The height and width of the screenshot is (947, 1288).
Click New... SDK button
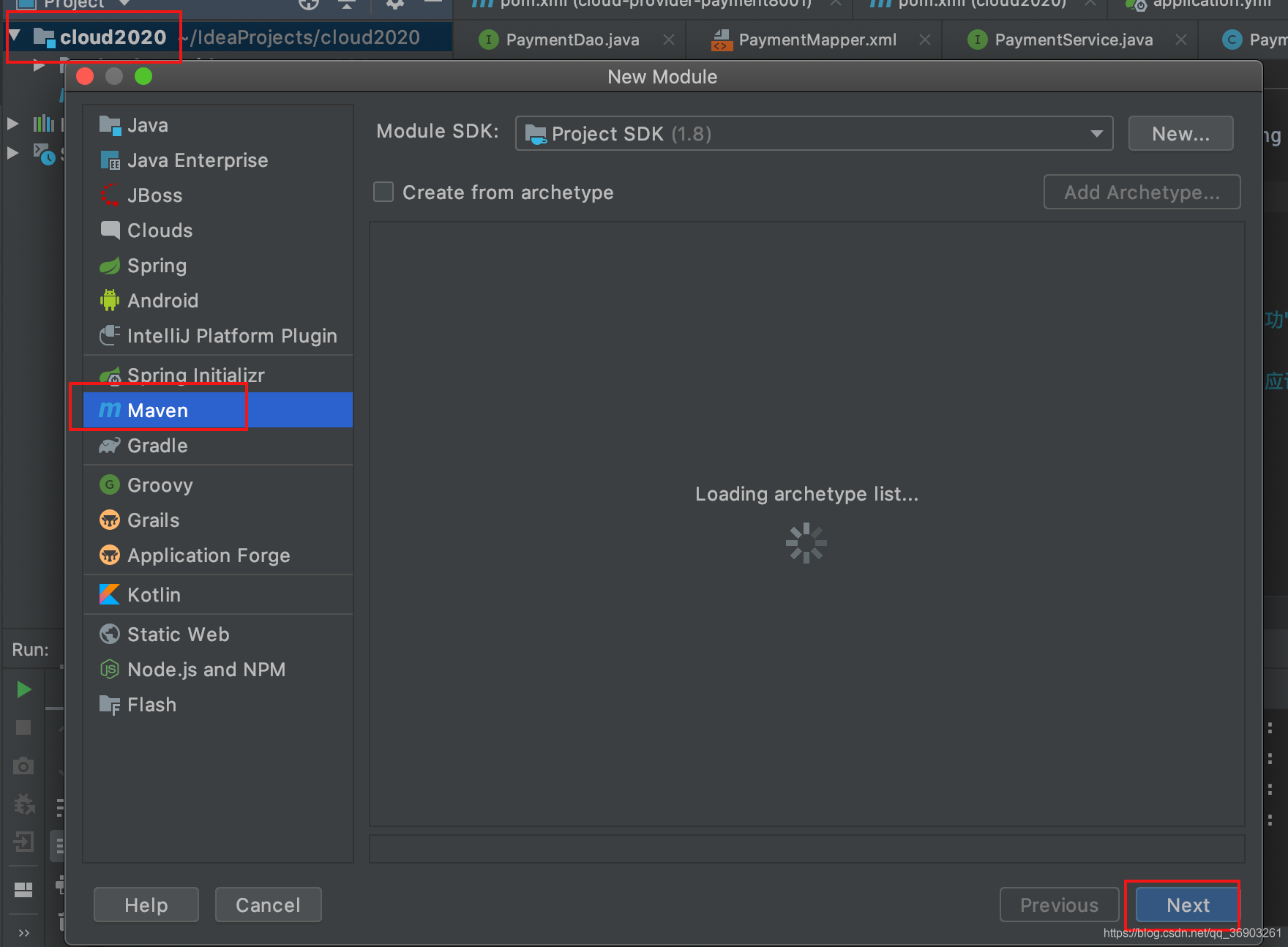(x=1180, y=133)
